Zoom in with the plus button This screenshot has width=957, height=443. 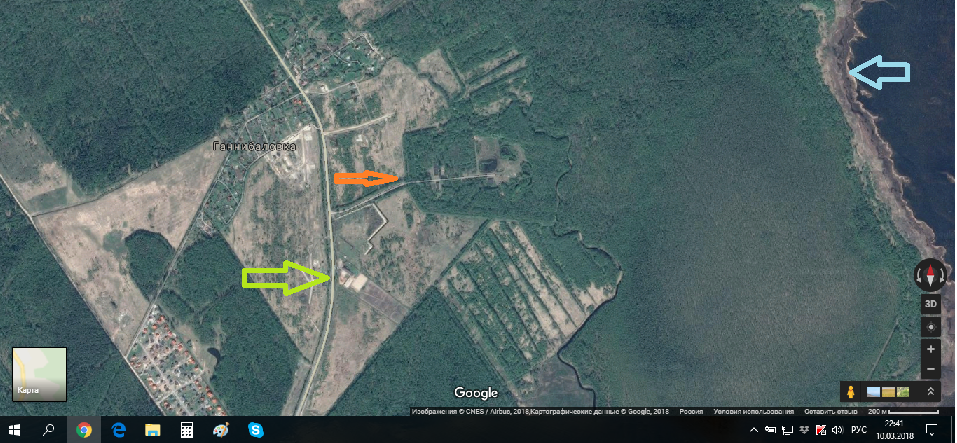[930, 349]
